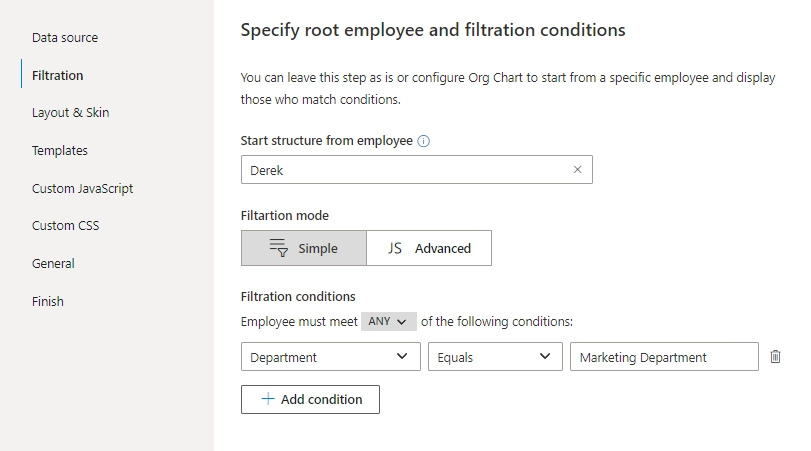
Task: Click the info icon beside Start structure from employee
Action: click(x=423, y=141)
